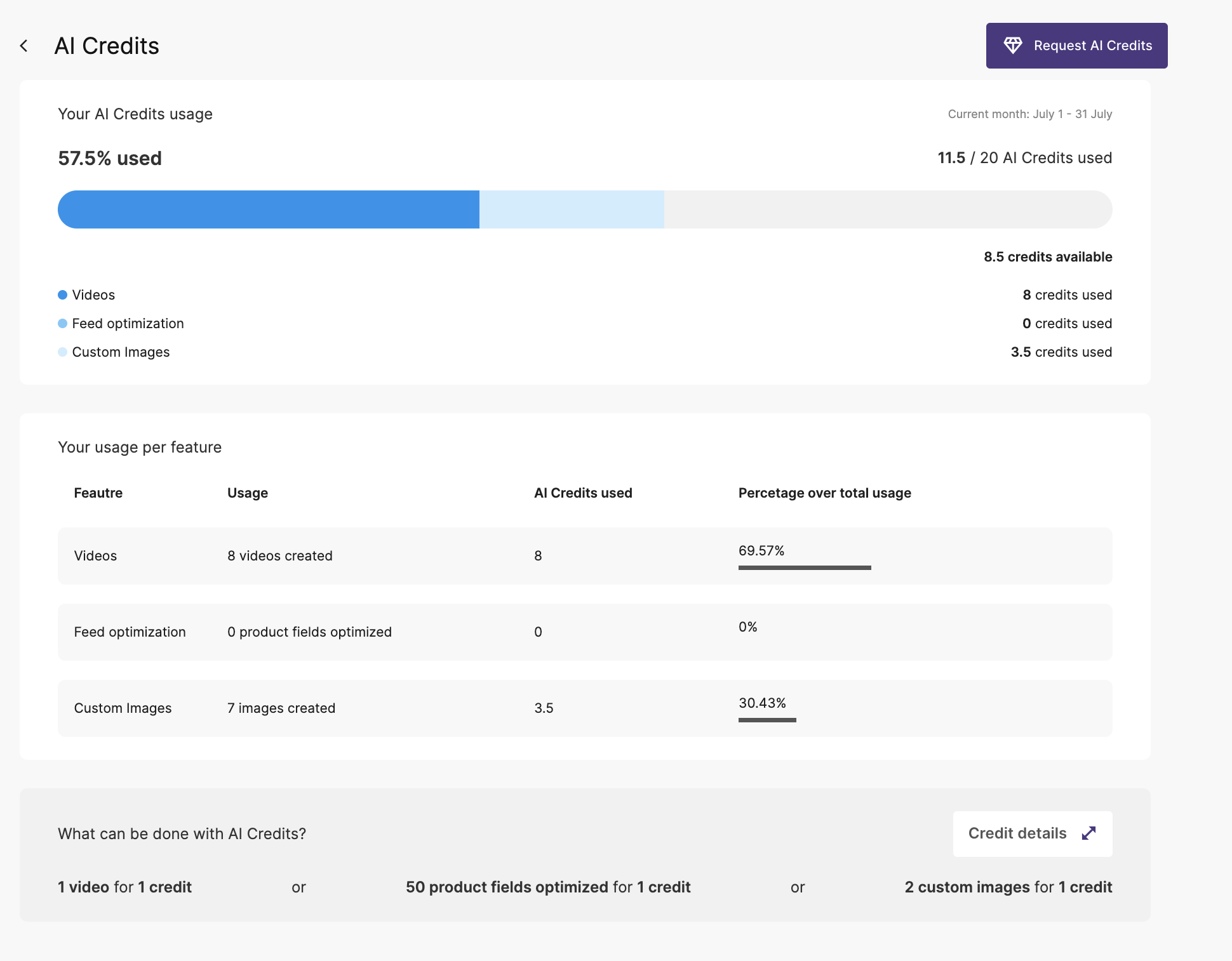The width and height of the screenshot is (1232, 961).
Task: Click the Request AI Credits button
Action: (x=1076, y=46)
